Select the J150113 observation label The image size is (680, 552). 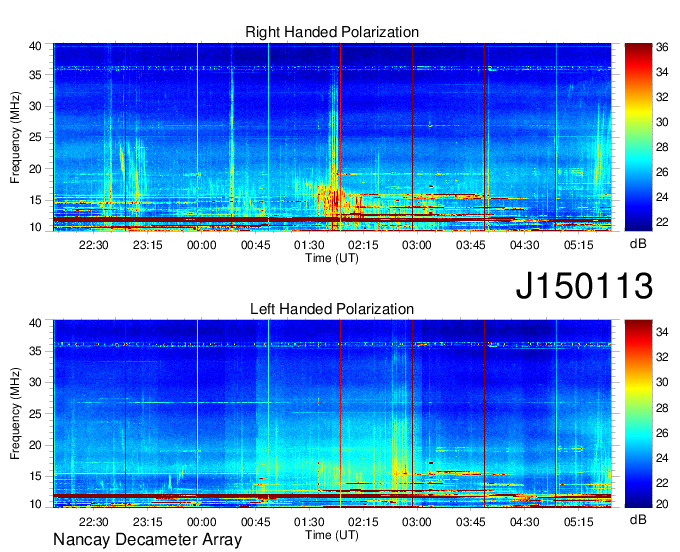click(584, 285)
